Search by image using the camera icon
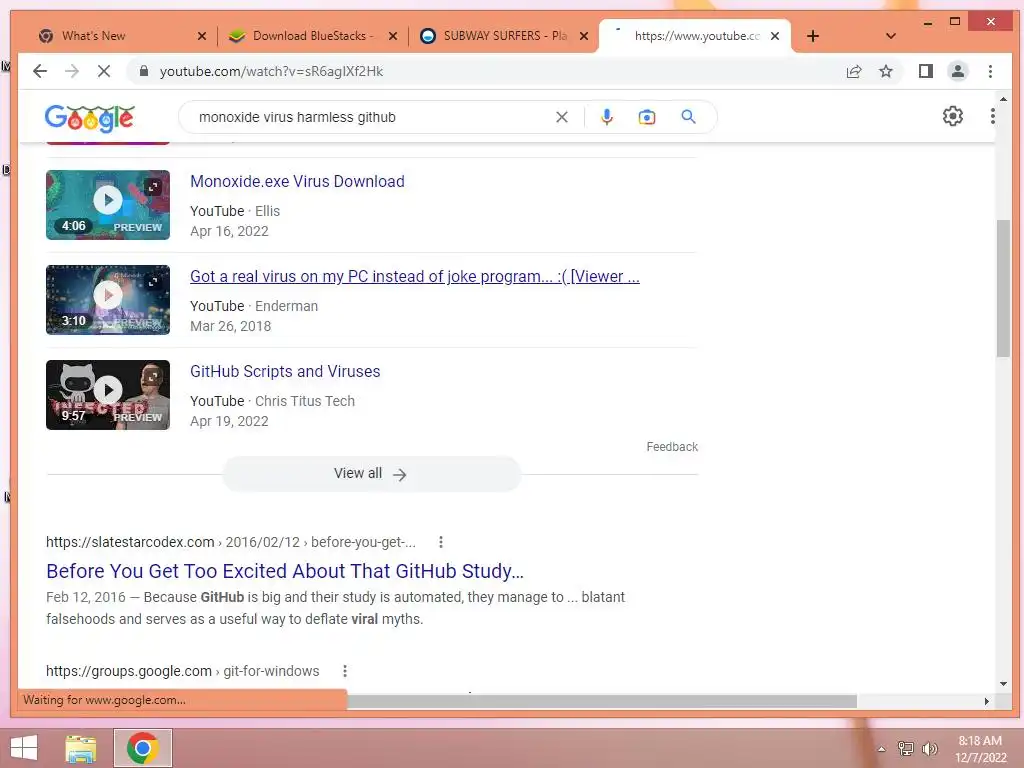This screenshot has width=1024, height=768. (647, 117)
